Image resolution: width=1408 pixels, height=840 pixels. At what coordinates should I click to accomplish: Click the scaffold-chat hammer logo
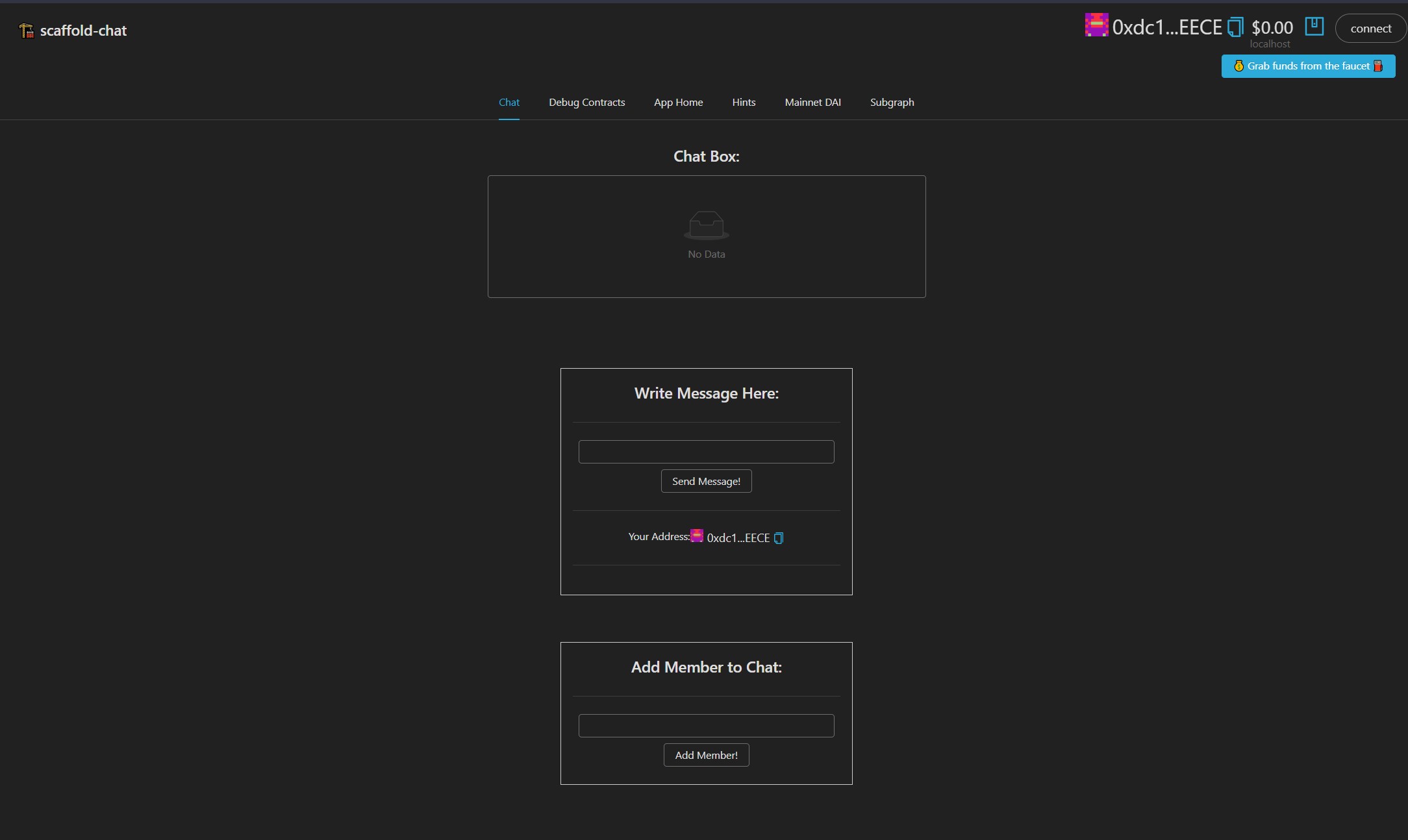[25, 29]
